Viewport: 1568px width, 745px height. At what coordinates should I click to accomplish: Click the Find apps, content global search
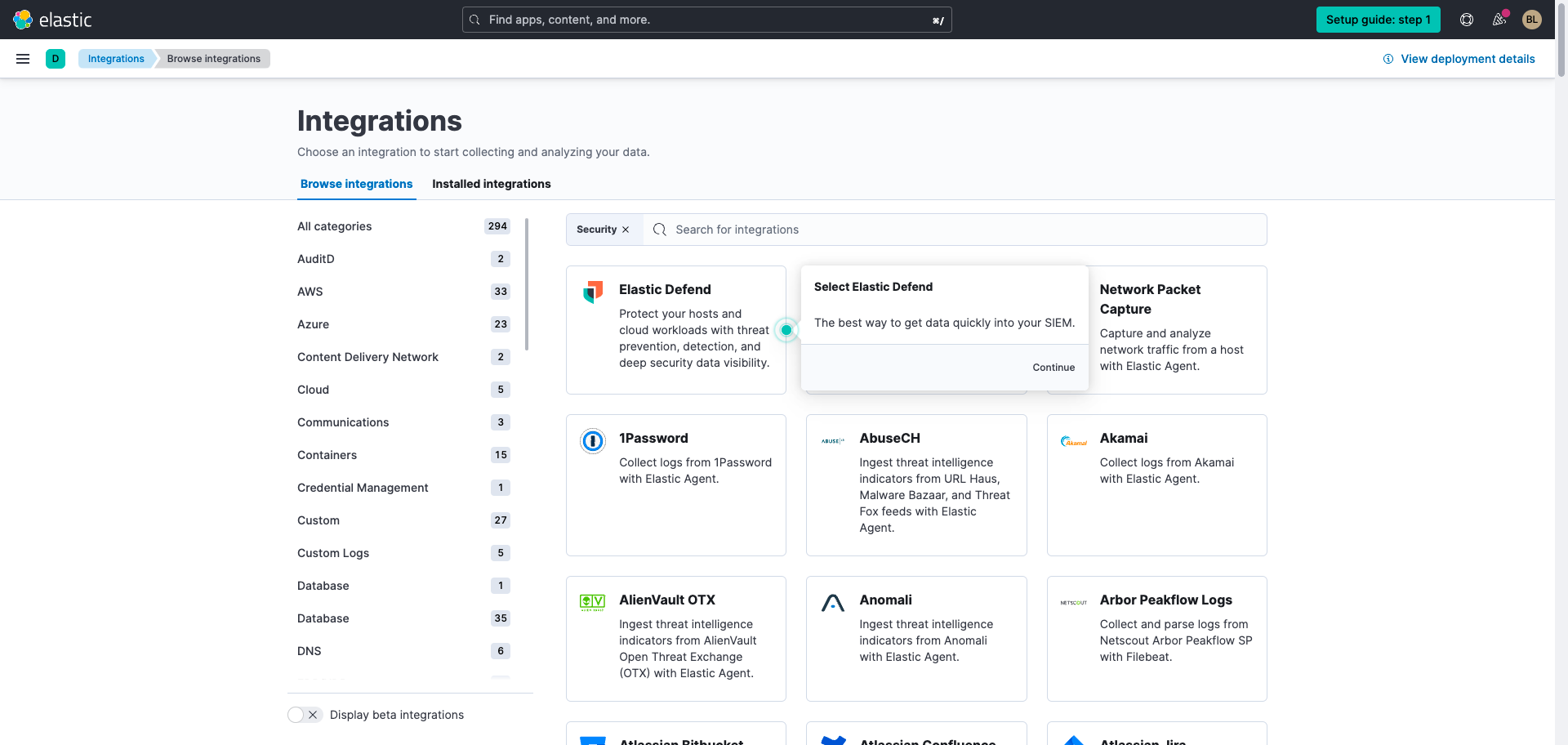pyautogui.click(x=707, y=20)
